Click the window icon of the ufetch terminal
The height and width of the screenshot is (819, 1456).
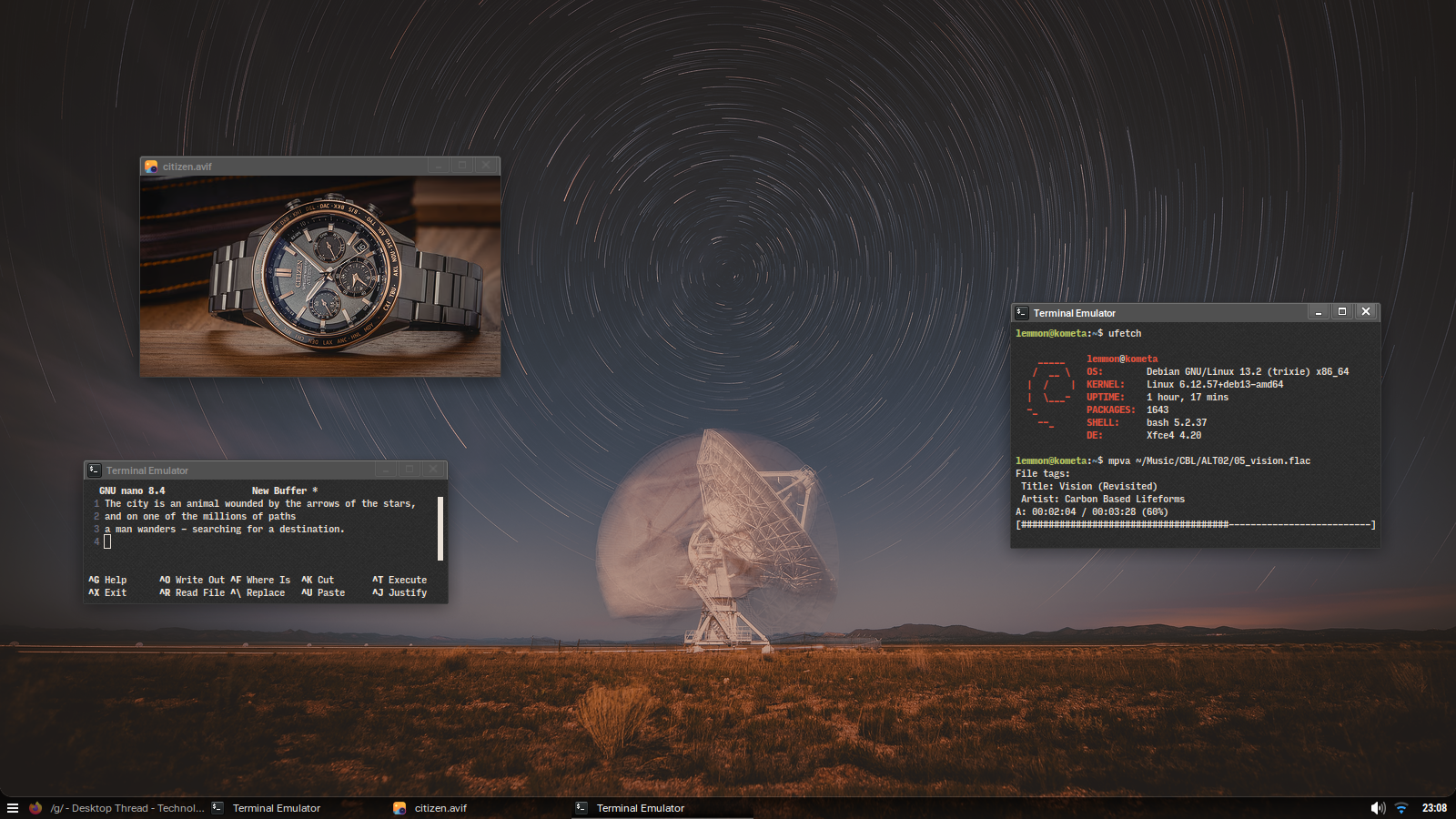tap(1022, 312)
